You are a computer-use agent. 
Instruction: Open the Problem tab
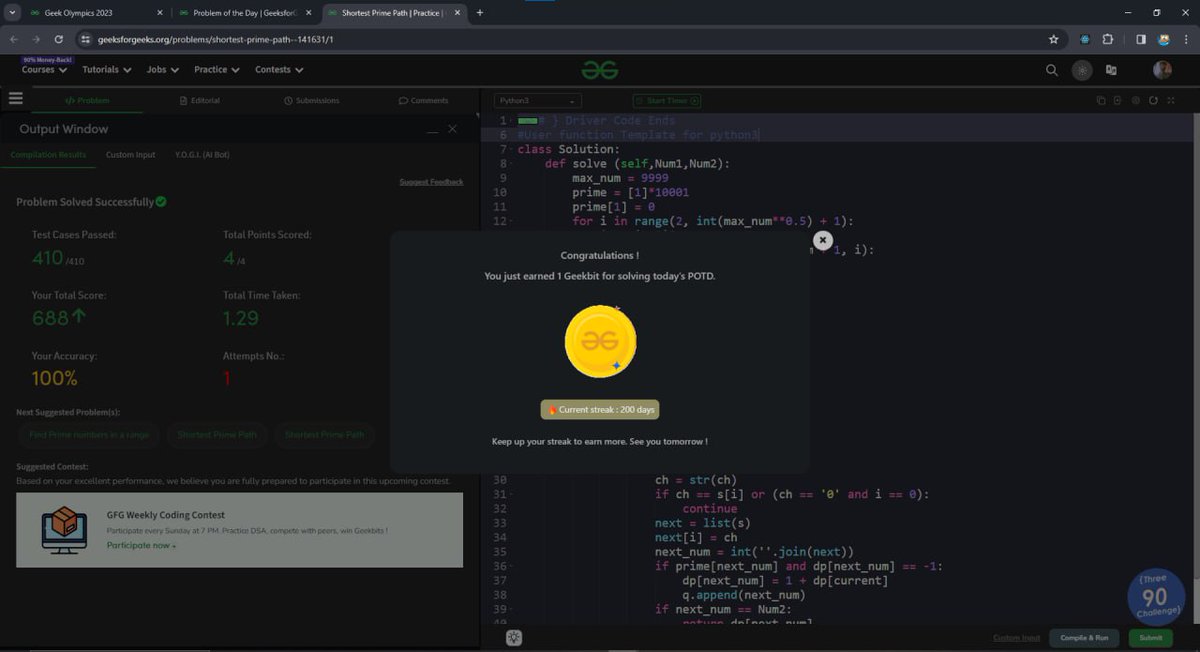pyautogui.click(x=87, y=101)
